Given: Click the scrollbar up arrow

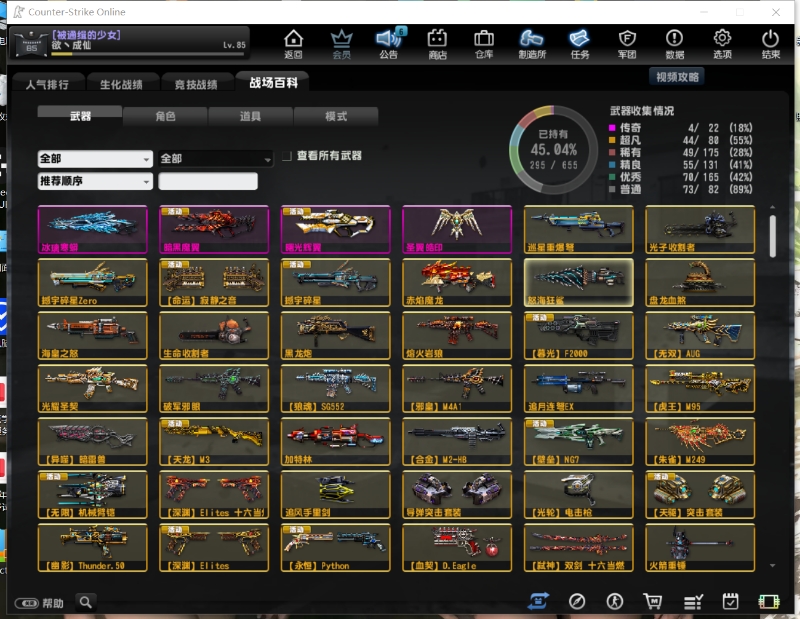Looking at the screenshot, I should [772, 207].
